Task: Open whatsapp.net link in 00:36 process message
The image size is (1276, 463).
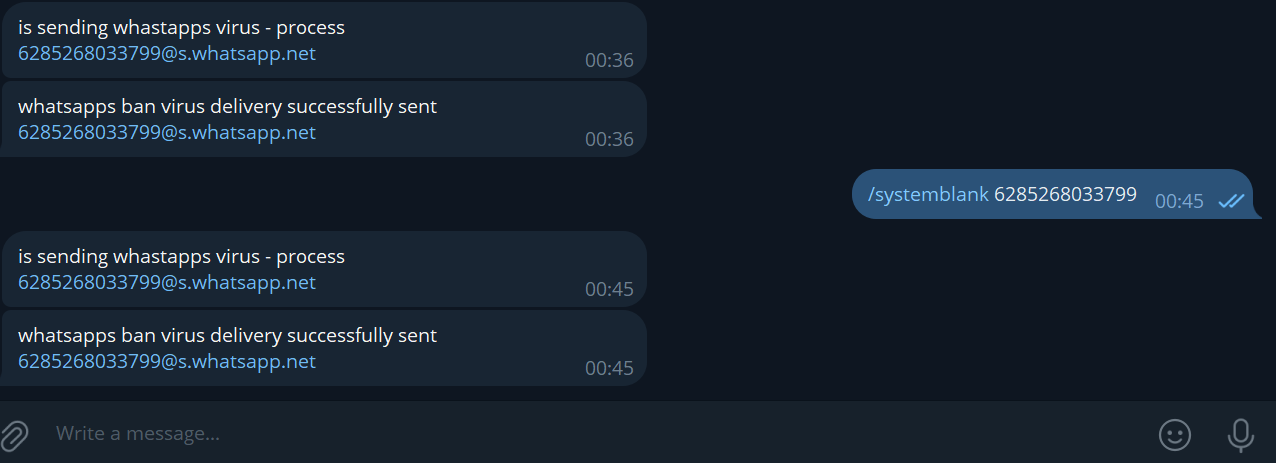Action: point(167,54)
